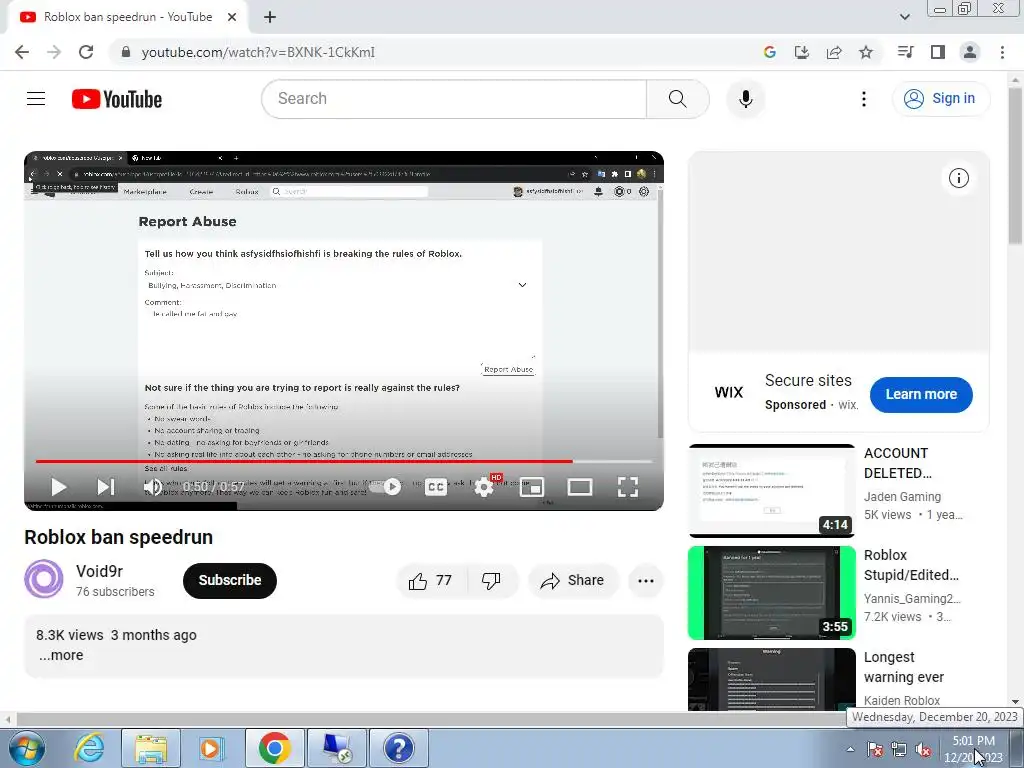The height and width of the screenshot is (768, 1024).
Task: Dislike the video with thumbs down
Action: tap(492, 581)
